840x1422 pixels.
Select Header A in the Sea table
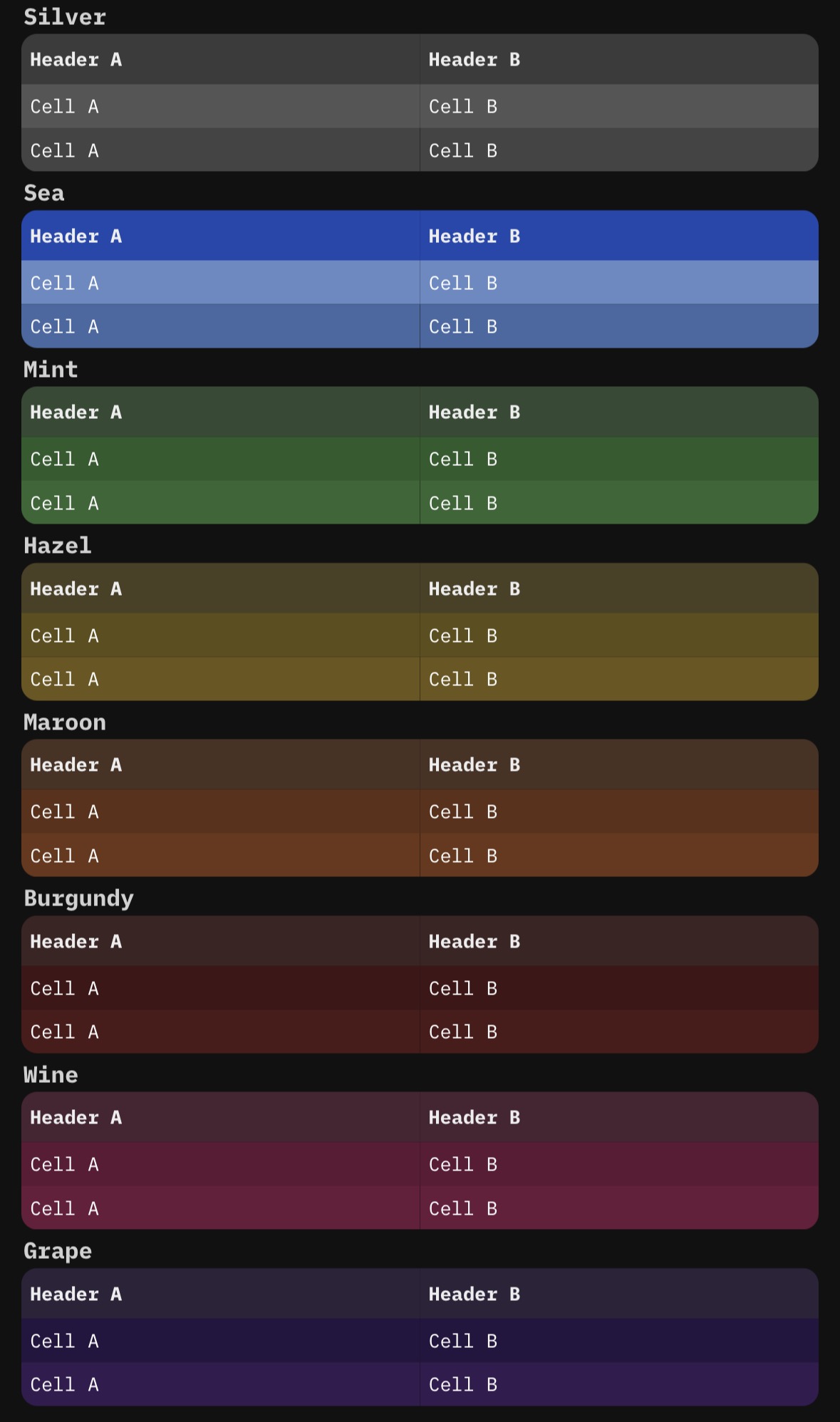(76, 237)
